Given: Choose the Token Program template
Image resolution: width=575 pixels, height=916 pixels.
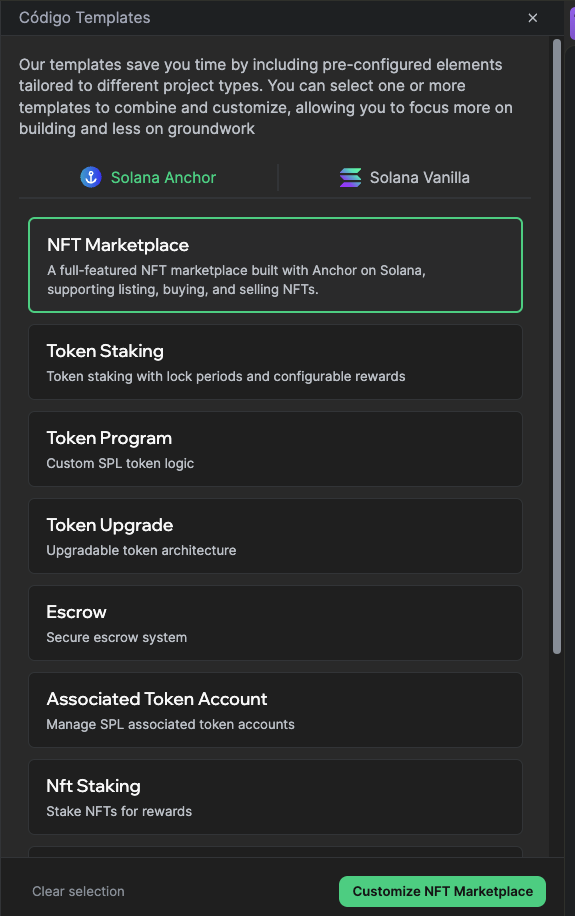Looking at the screenshot, I should 275,449.
